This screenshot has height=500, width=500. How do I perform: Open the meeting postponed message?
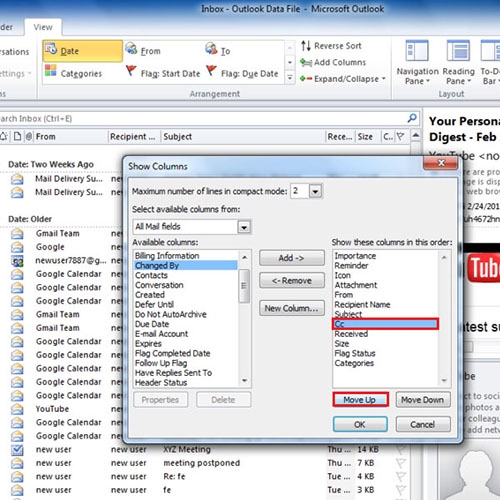pyautogui.click(x=201, y=463)
